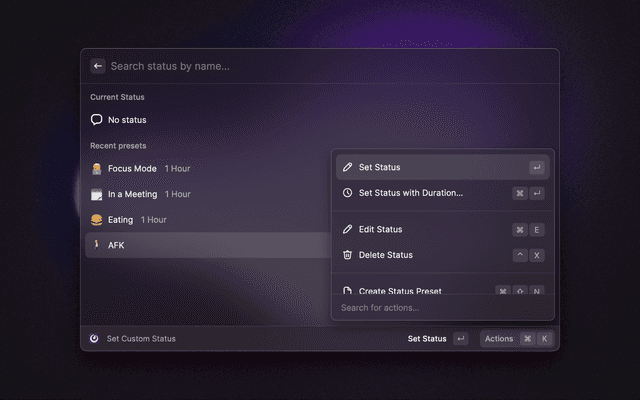
Task: Click the clock icon for duration
Action: [347, 193]
